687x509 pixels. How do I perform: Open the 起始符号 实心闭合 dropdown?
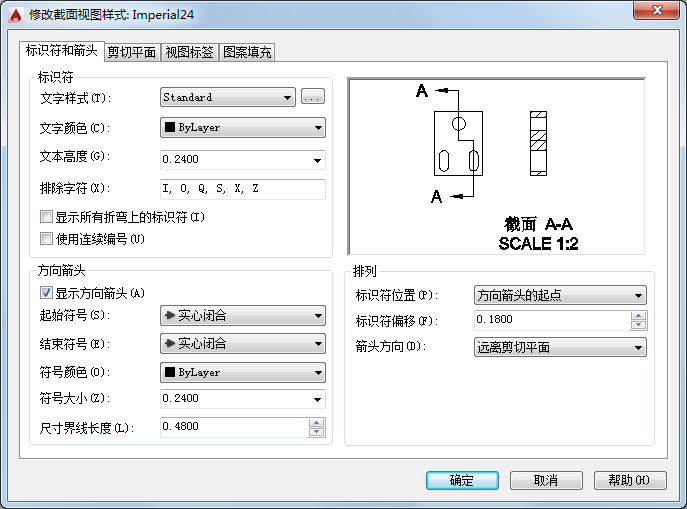click(243, 315)
